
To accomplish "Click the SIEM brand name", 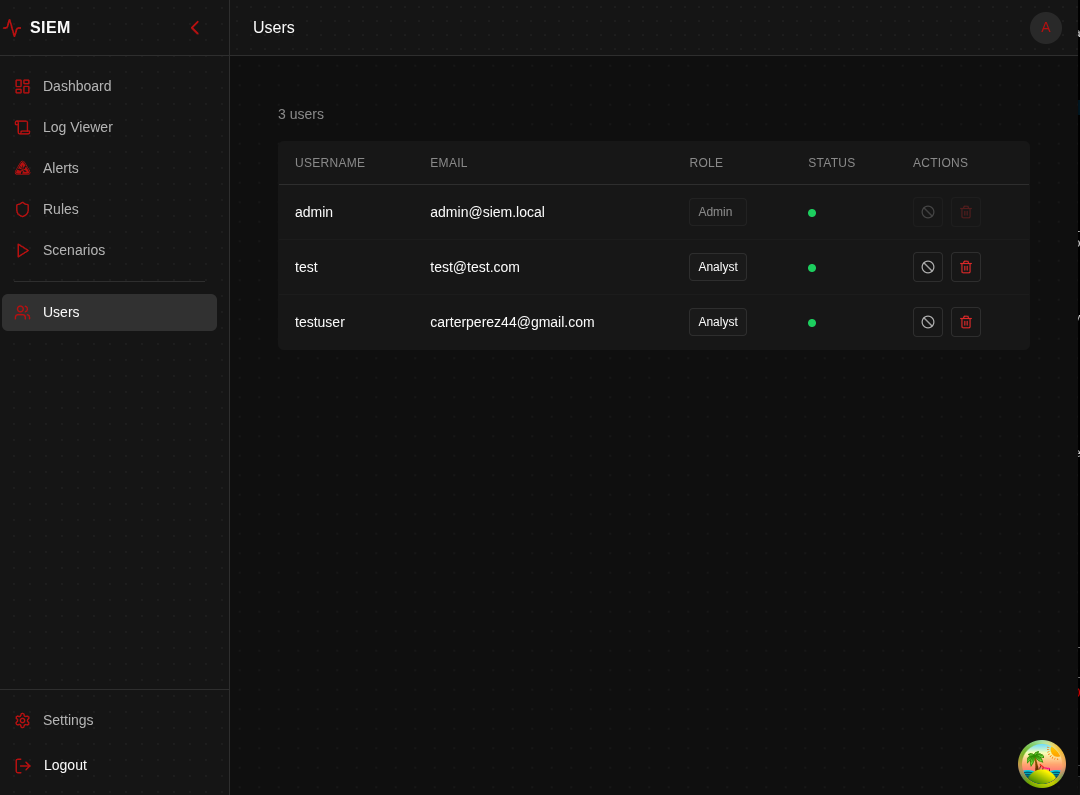I will coord(50,28).
